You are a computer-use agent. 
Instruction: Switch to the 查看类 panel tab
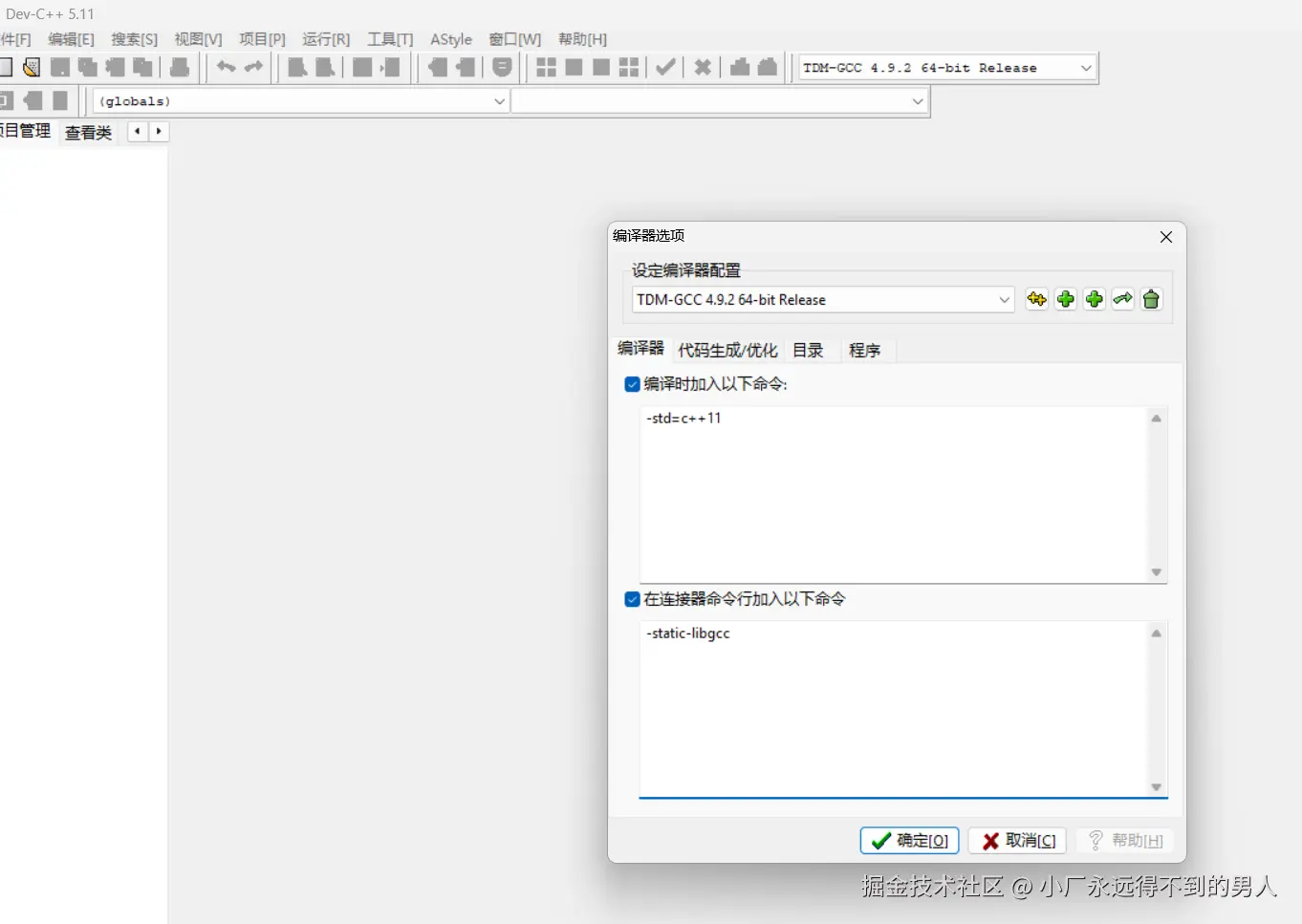pos(88,133)
